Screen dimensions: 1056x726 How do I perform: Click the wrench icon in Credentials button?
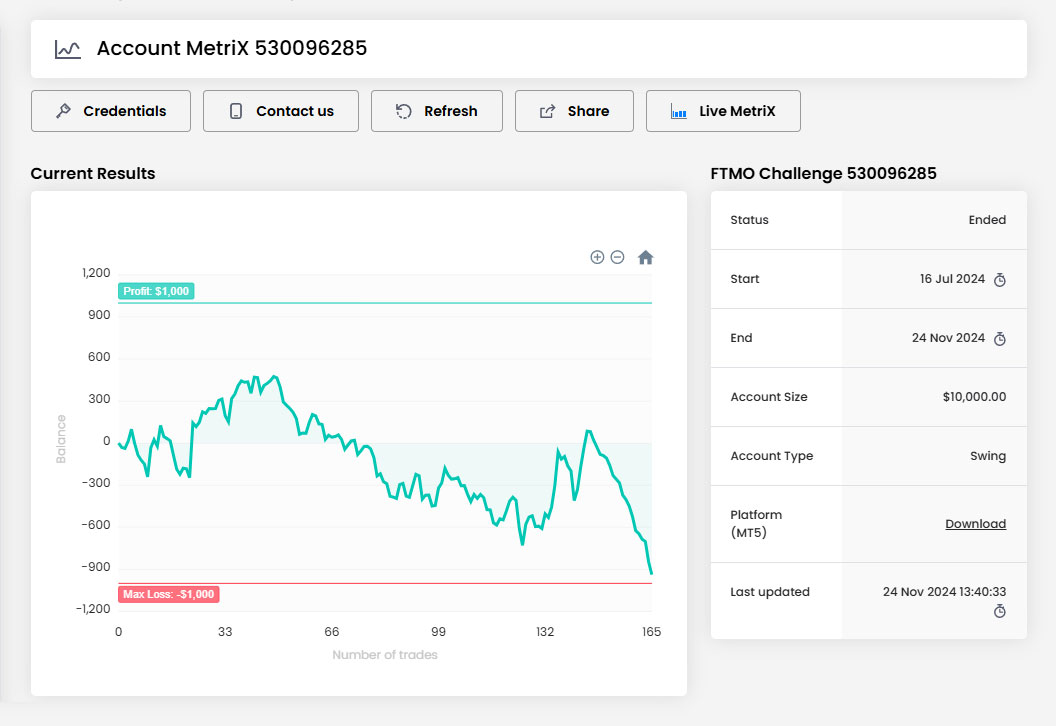63,111
